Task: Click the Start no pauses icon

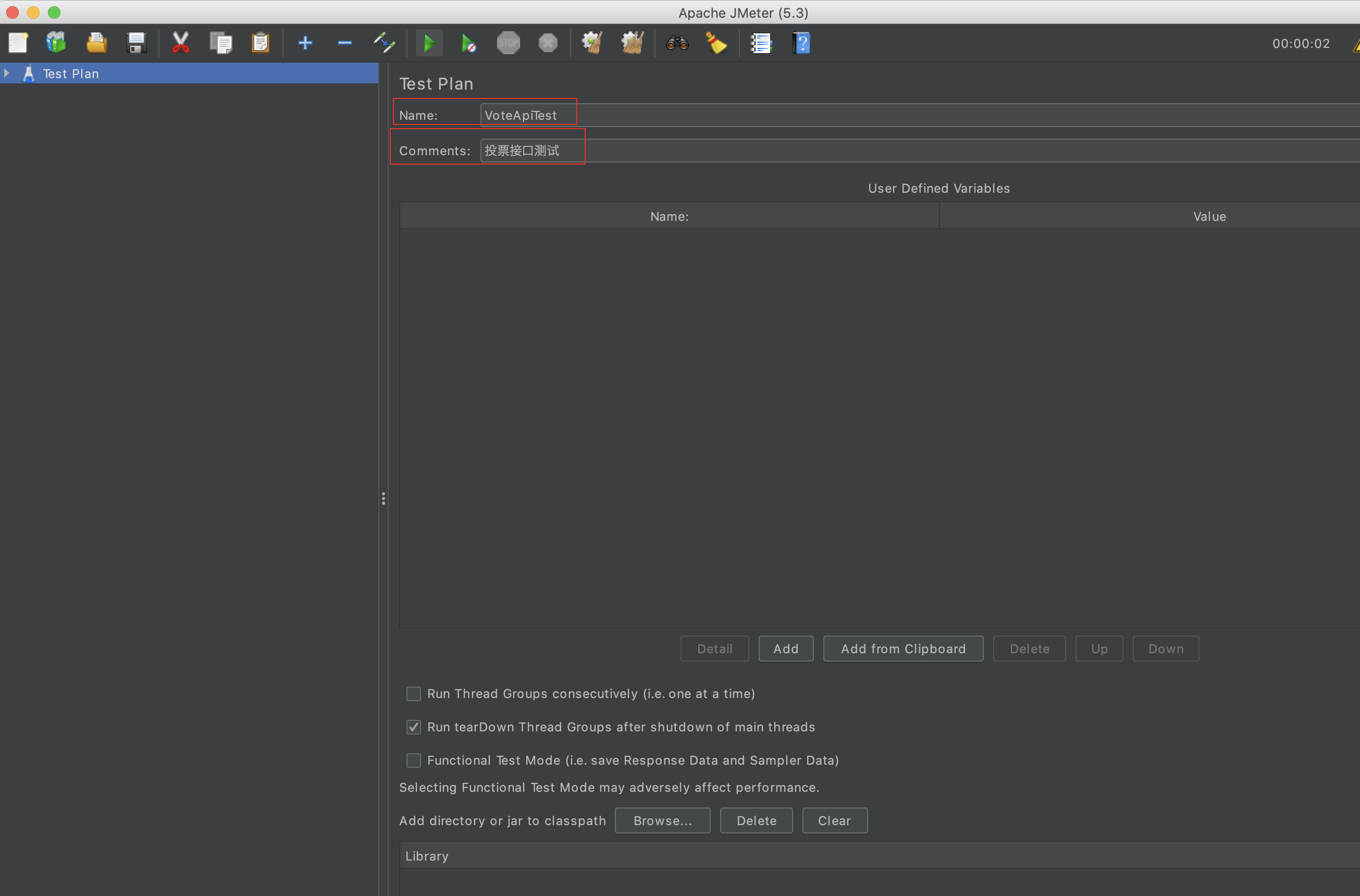Action: tap(468, 43)
